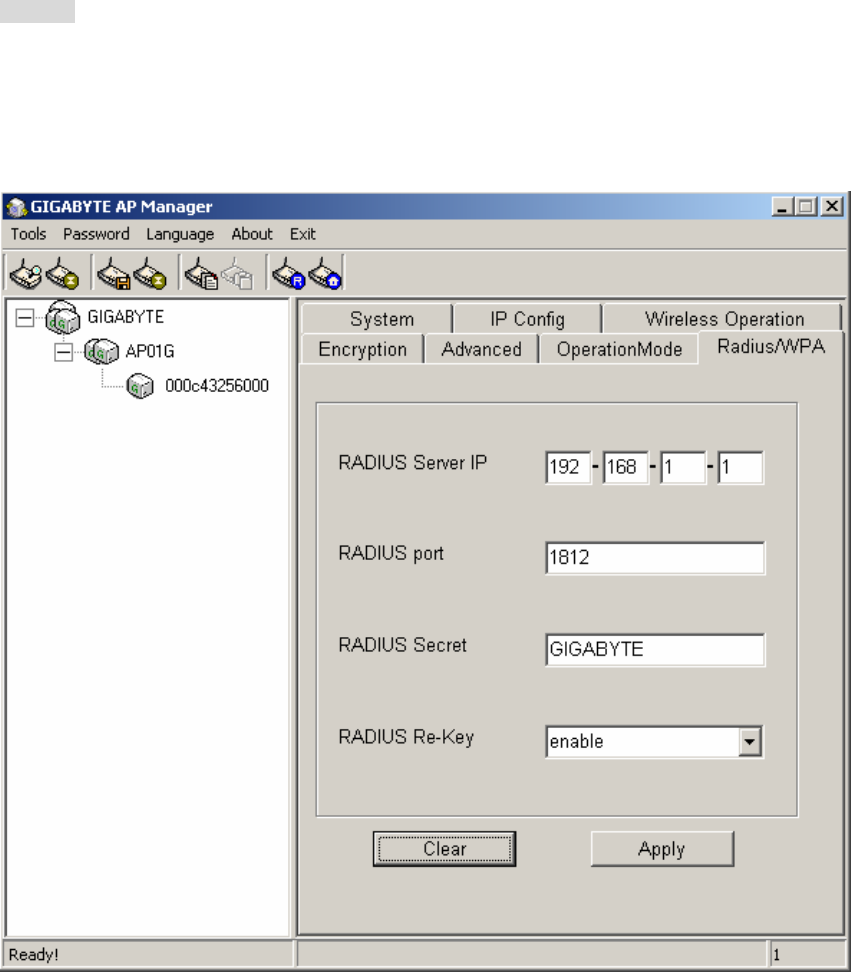
Task: Switch to the Encryption tab
Action: click(362, 349)
